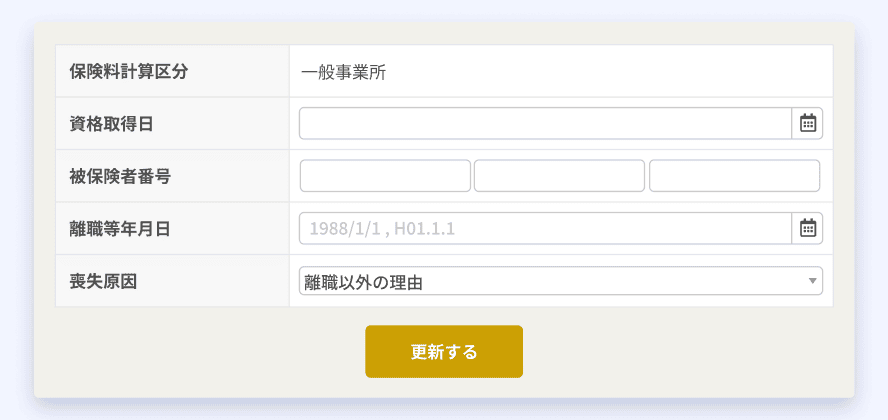Click the 被保険者番号 row label

(120, 177)
